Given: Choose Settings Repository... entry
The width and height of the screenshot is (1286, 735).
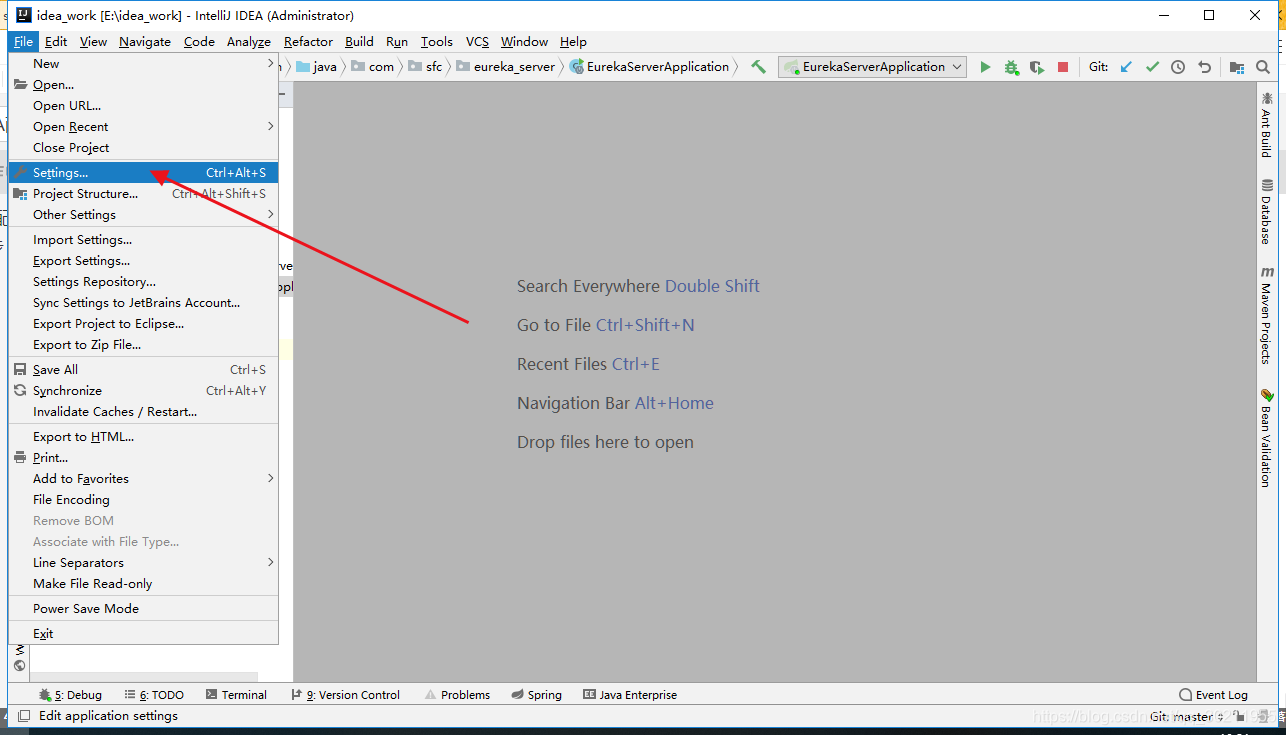Looking at the screenshot, I should point(144,282).
